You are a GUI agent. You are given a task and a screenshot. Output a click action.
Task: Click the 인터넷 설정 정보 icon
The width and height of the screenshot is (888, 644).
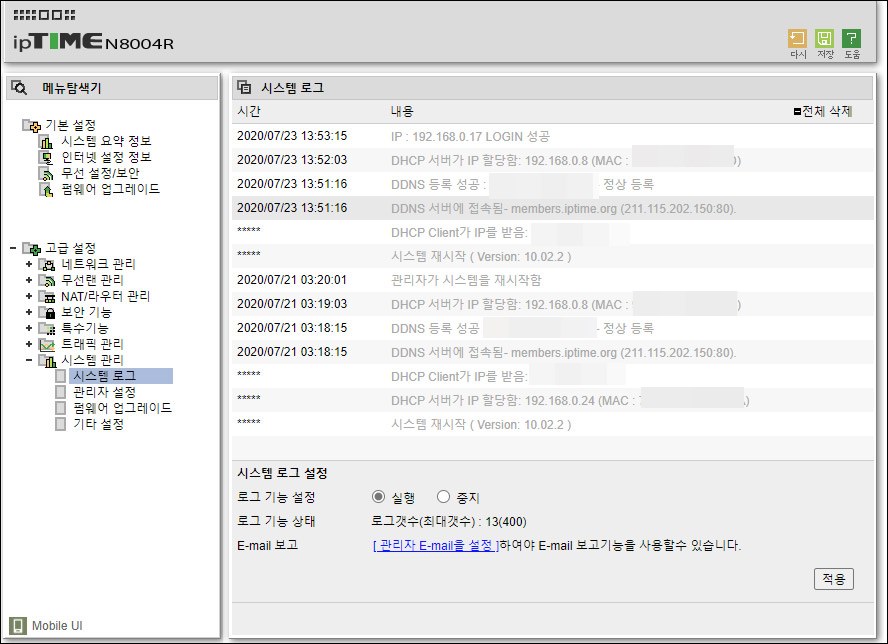coord(46,157)
